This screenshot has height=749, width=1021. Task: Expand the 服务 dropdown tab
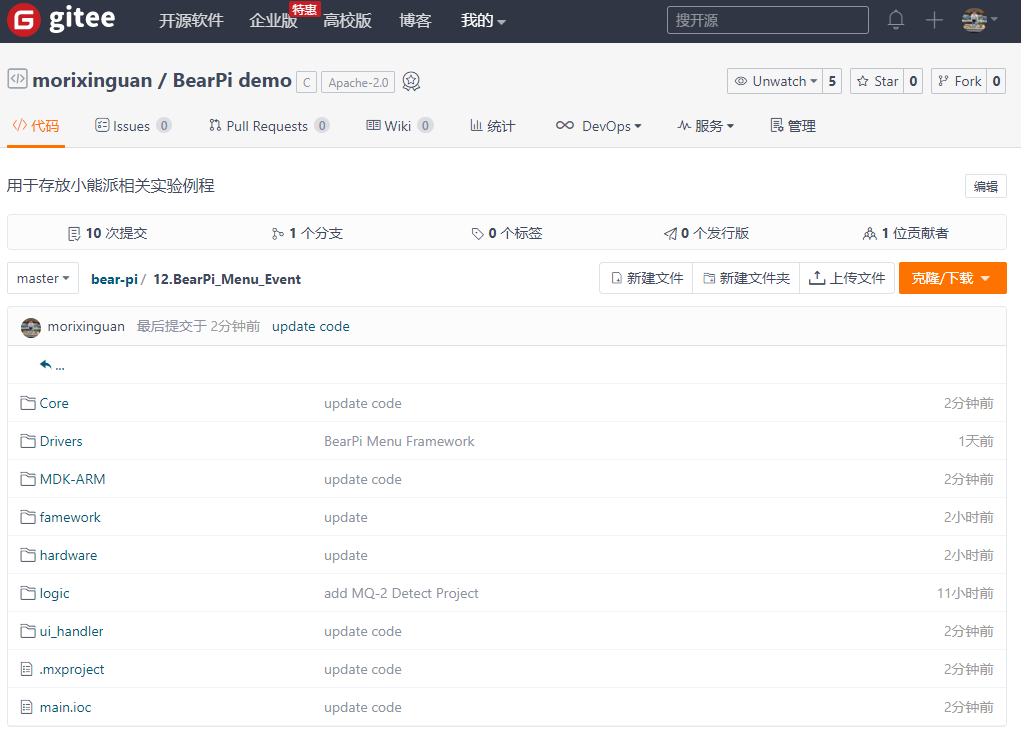(705, 126)
